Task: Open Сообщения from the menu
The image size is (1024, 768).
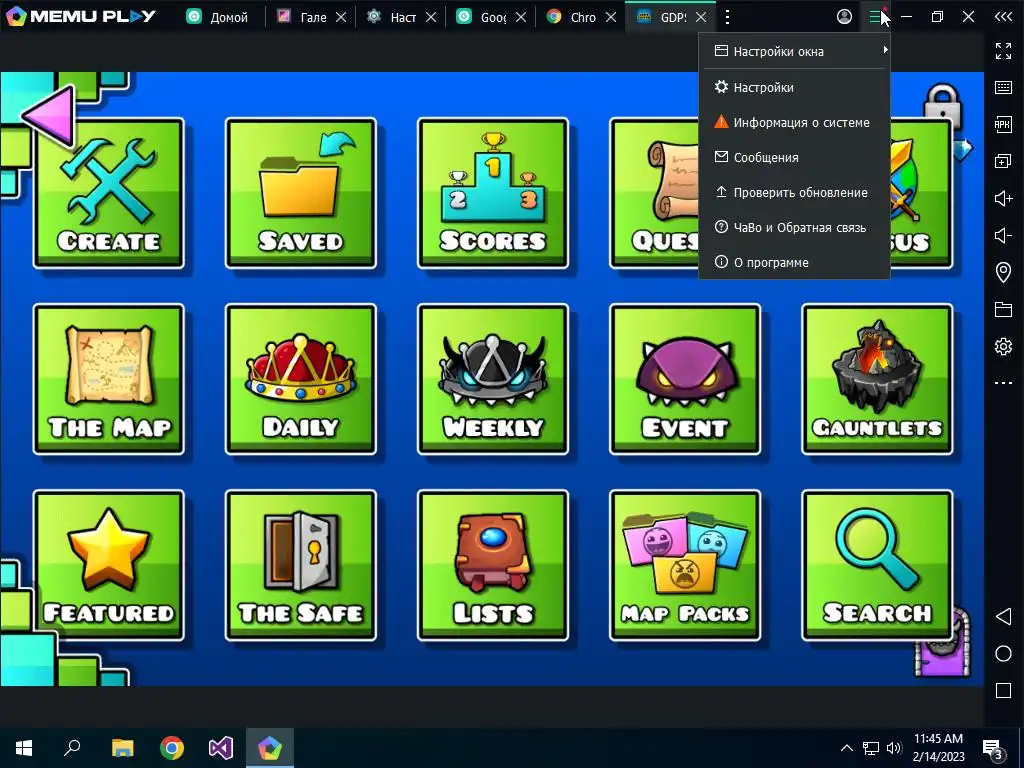Action: point(794,157)
